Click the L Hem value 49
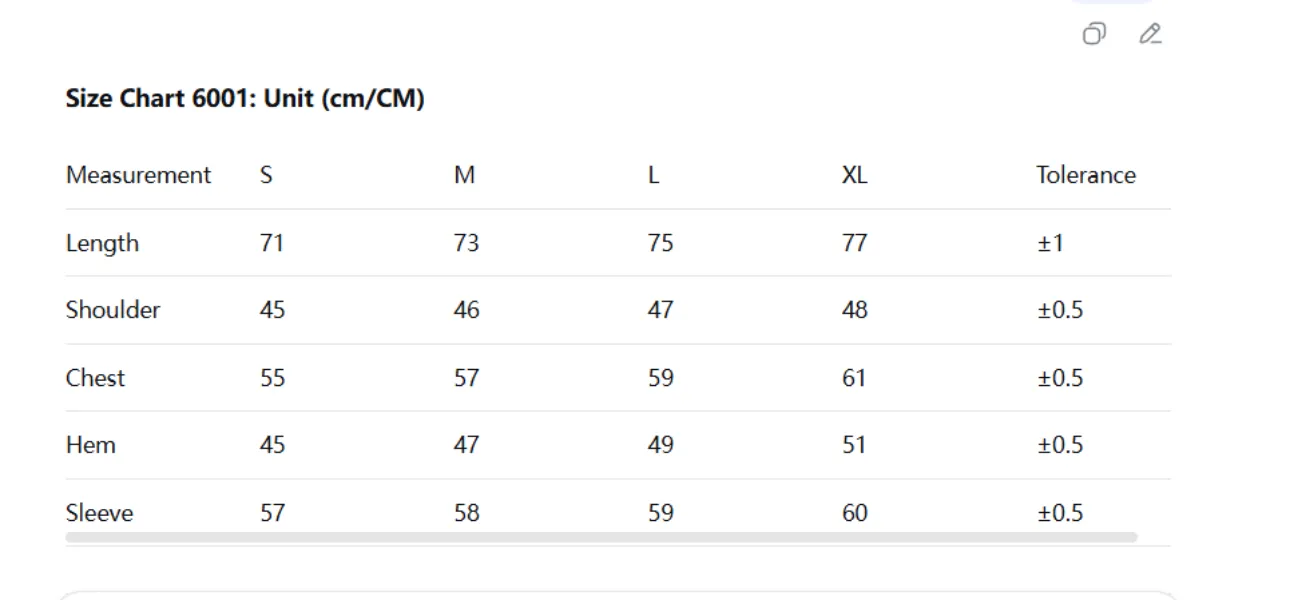Viewport: 1290px width, 600px height. coord(660,445)
